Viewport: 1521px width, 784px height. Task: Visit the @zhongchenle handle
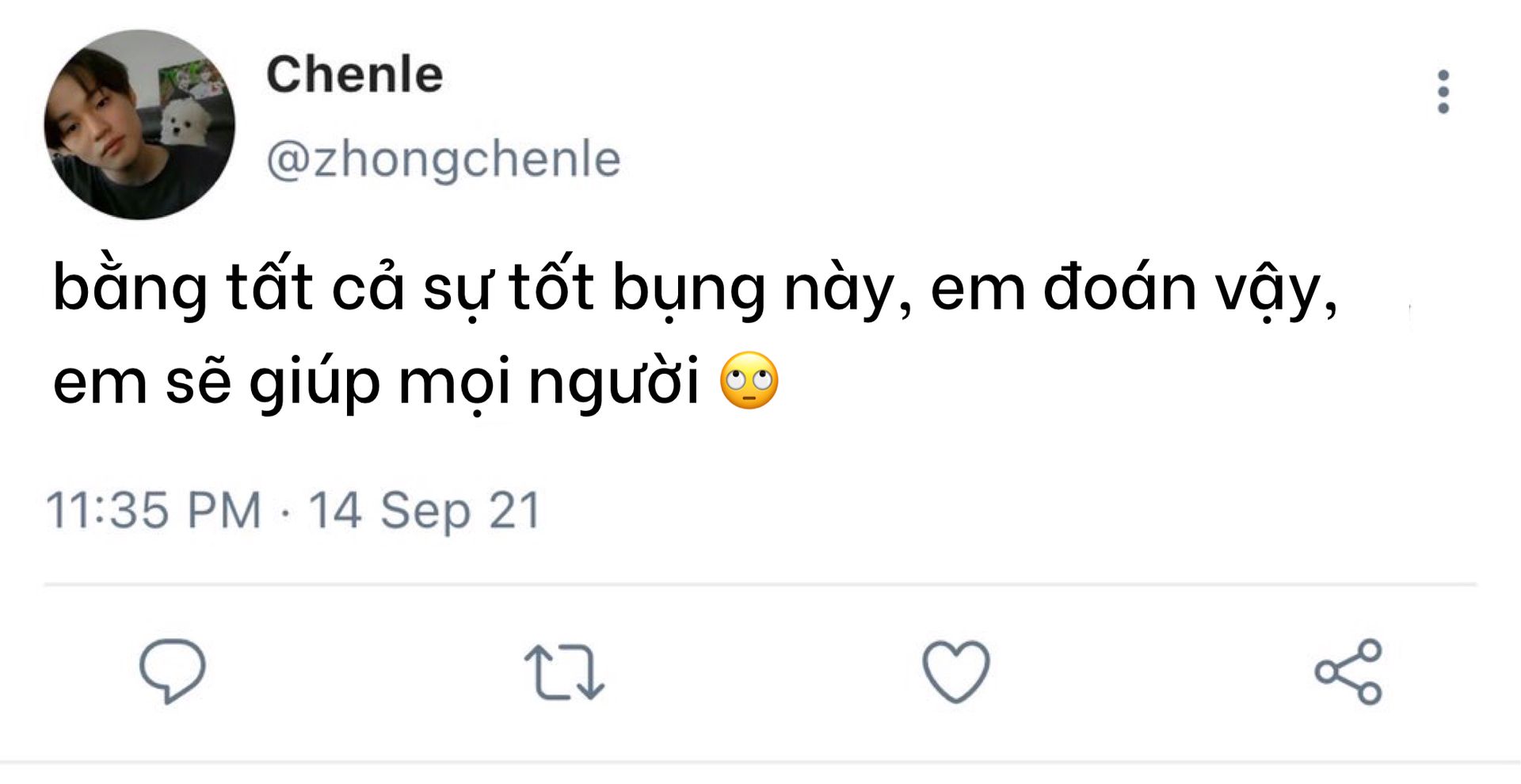pos(444,159)
